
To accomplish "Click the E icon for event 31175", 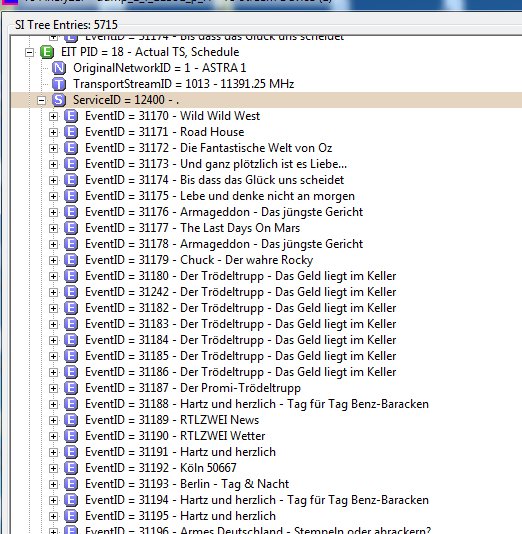I will 71,196.
